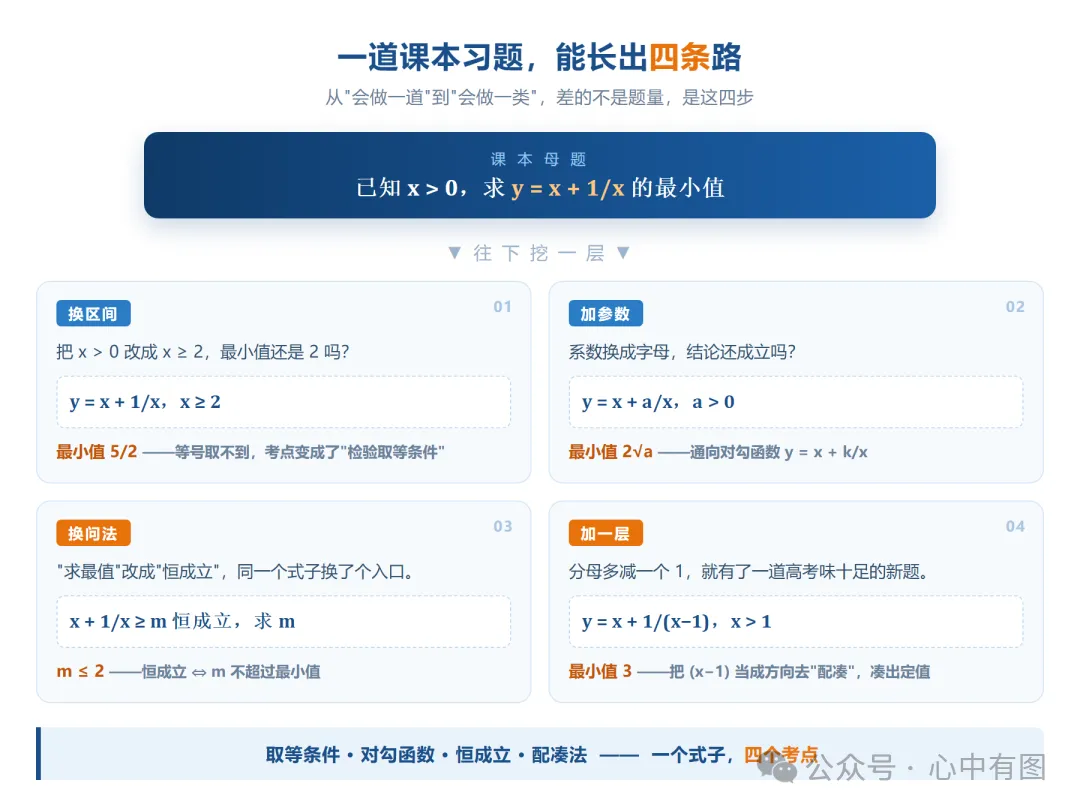Click the 加参数 tag
This screenshot has width=1080, height=810.
(605, 313)
